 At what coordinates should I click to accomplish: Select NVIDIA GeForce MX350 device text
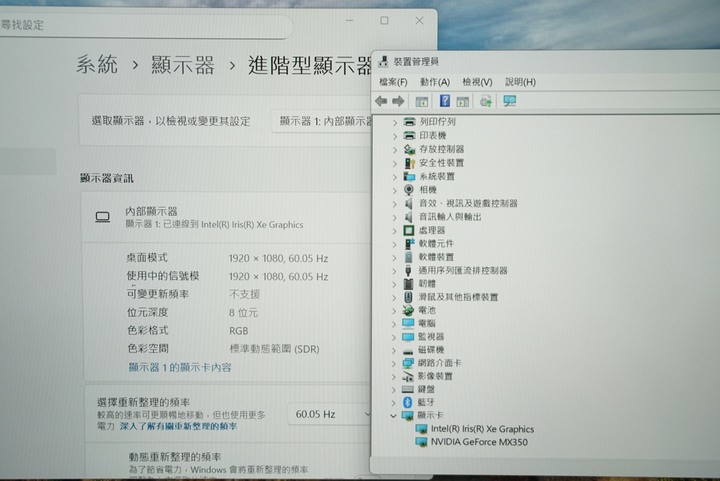pyautogui.click(x=479, y=442)
